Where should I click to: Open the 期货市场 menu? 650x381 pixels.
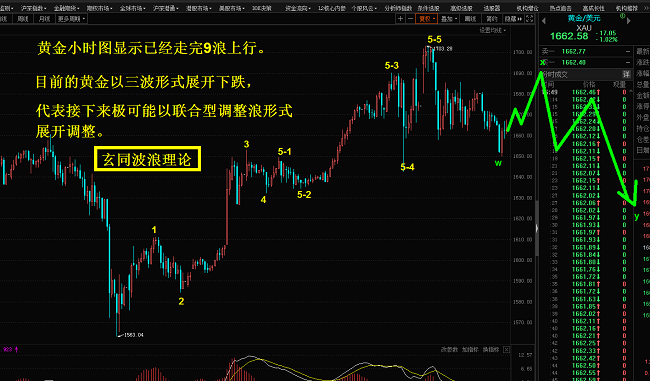99,8
